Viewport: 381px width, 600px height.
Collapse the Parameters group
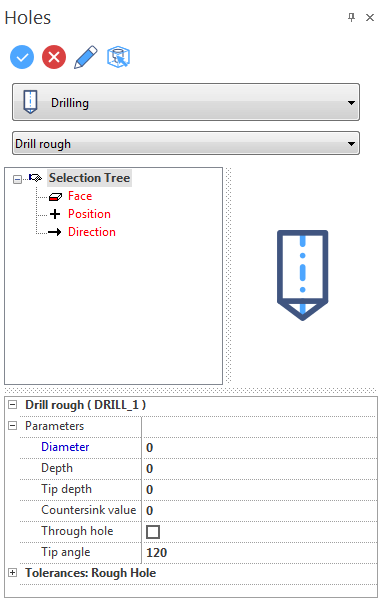tap(13, 426)
